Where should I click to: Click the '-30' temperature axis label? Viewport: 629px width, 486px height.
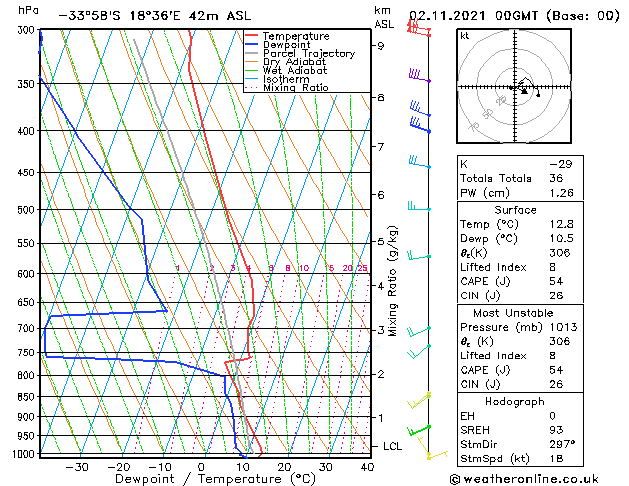[76, 467]
